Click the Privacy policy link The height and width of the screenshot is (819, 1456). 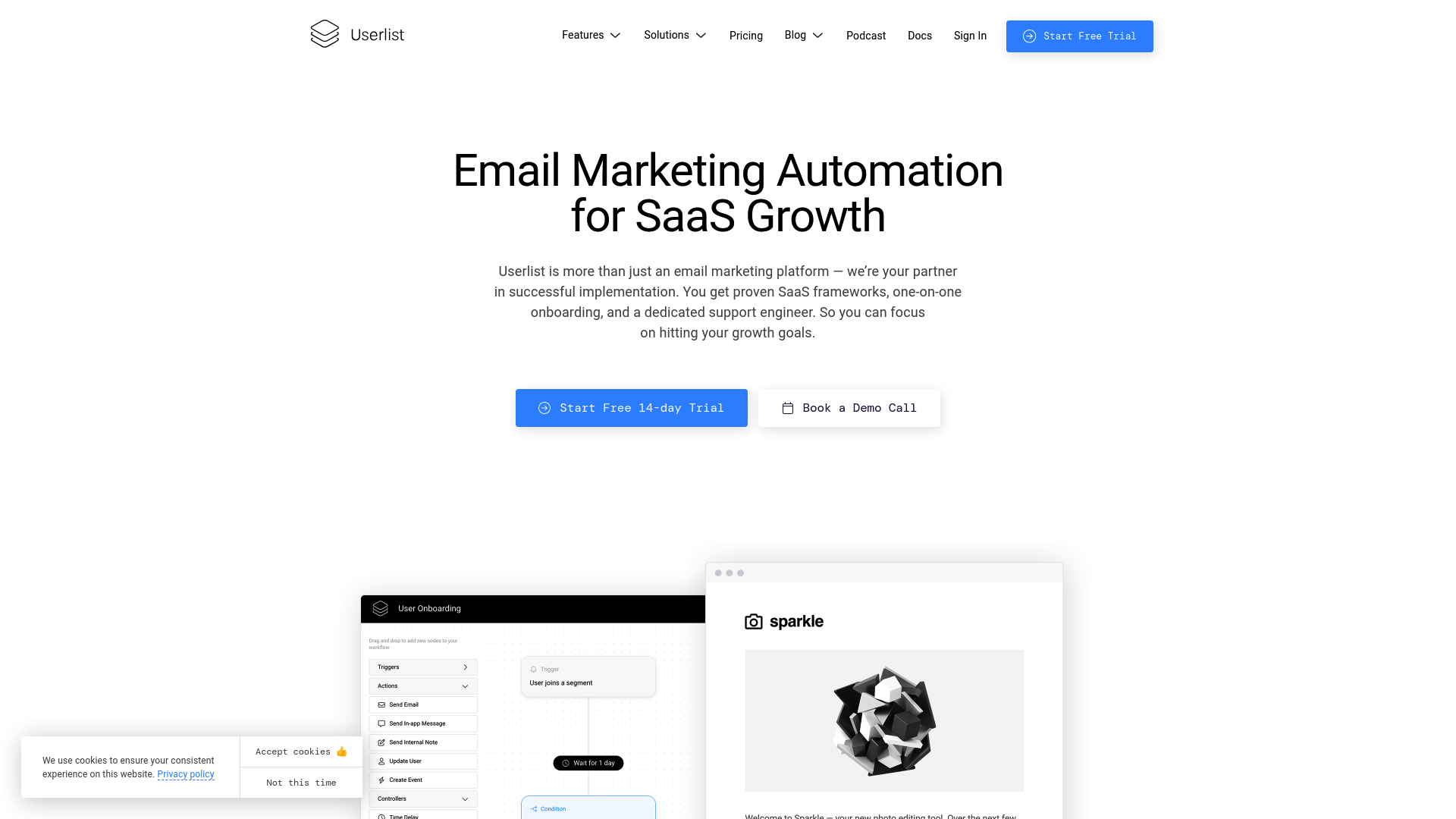(186, 774)
